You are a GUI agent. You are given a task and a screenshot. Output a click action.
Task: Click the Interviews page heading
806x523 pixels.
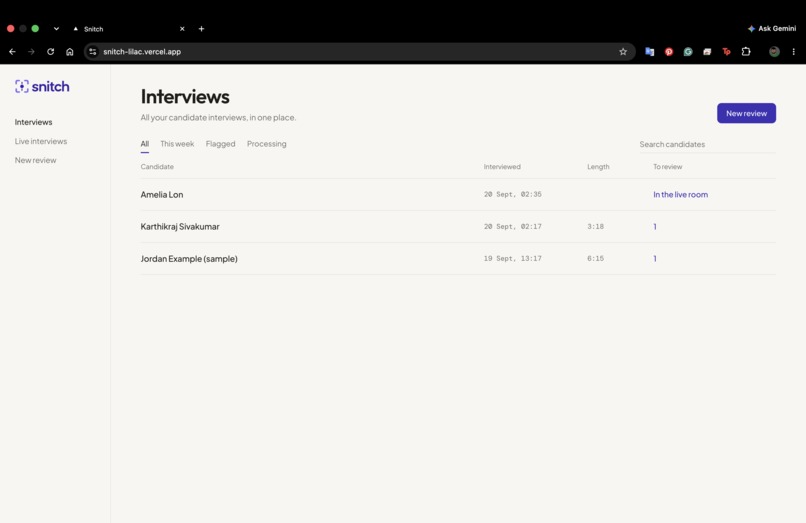click(185, 97)
